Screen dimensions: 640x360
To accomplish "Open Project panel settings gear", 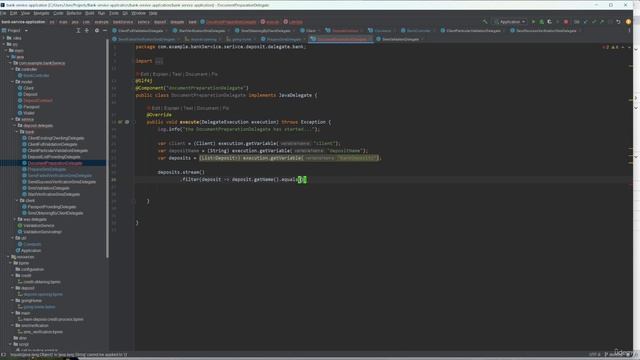I will pyautogui.click(x=97, y=31).
